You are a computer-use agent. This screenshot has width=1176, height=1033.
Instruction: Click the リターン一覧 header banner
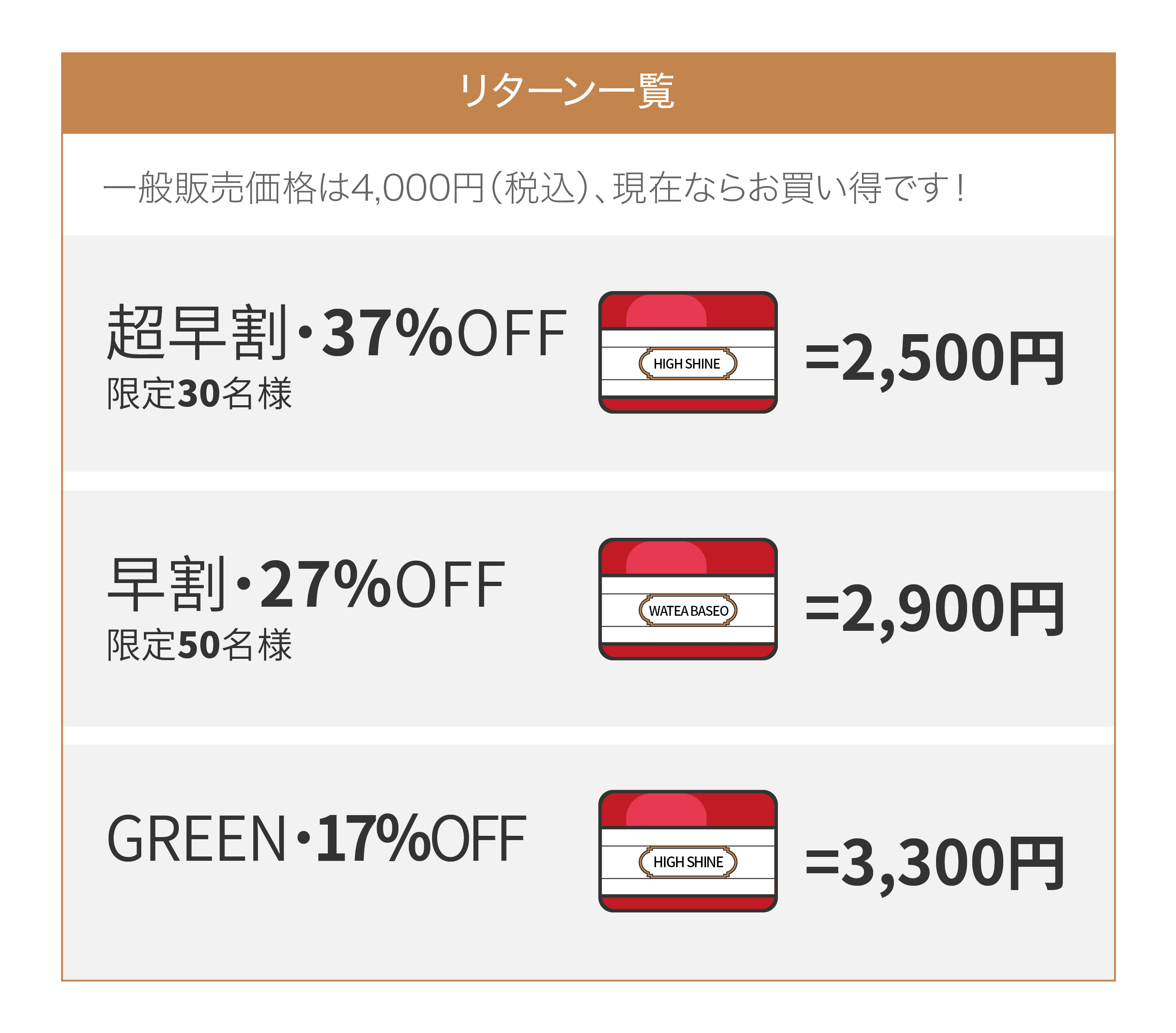tap(588, 93)
